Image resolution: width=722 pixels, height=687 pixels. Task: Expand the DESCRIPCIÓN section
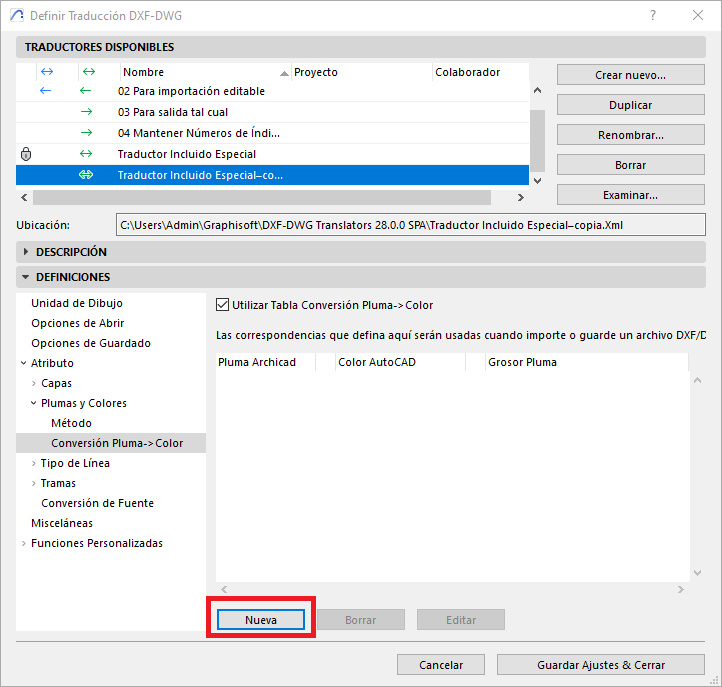(x=27, y=252)
